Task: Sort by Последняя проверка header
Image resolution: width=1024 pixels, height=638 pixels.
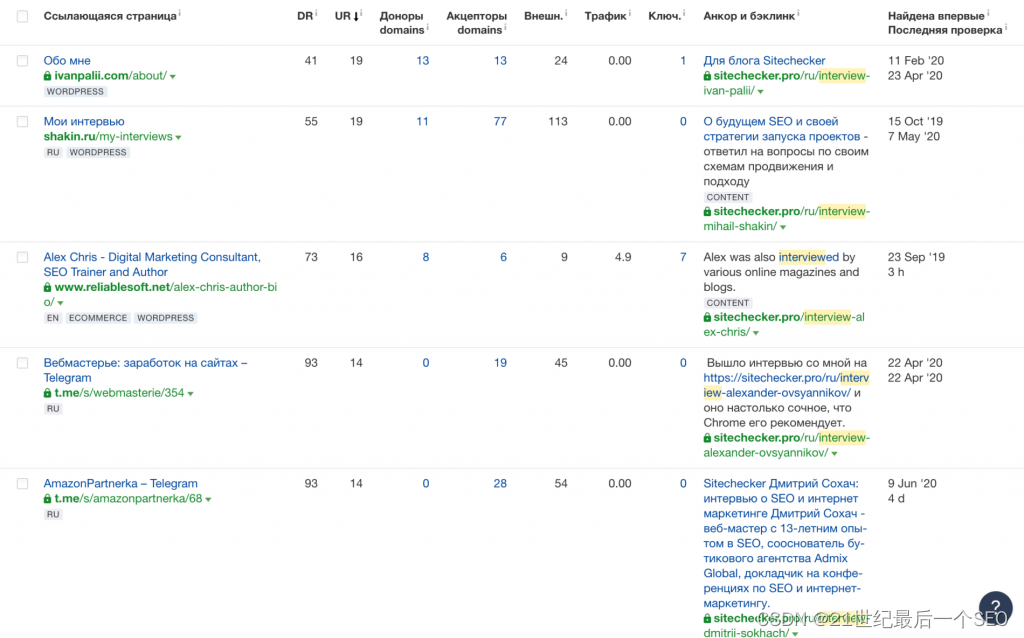Action: pyautogui.click(x=944, y=30)
